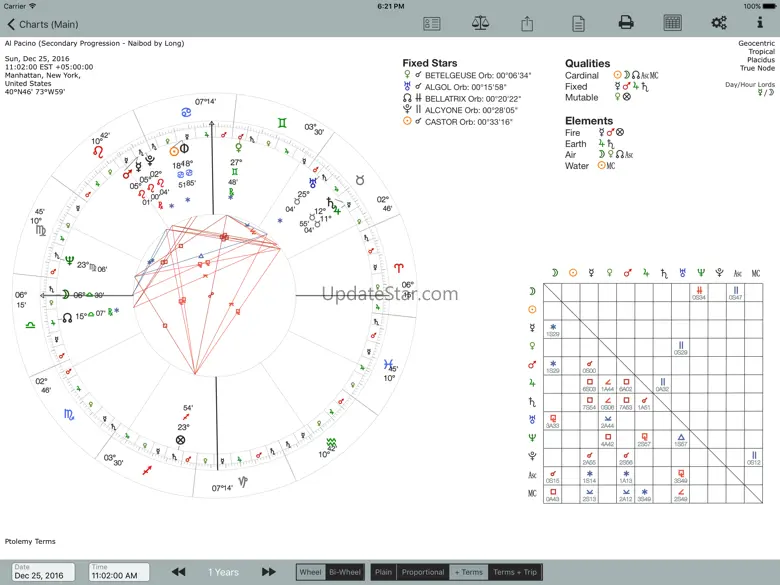Select the Plain wheel style

coord(383,572)
